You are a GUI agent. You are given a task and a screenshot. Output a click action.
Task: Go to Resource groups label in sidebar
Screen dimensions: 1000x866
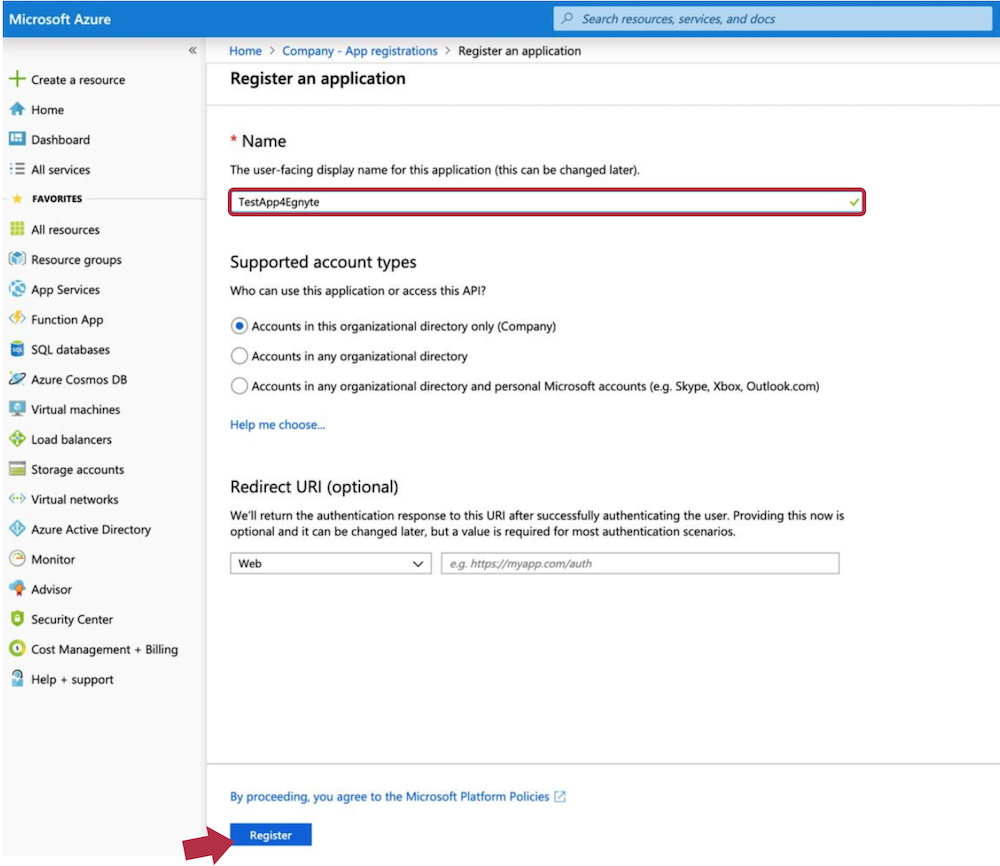point(77,260)
